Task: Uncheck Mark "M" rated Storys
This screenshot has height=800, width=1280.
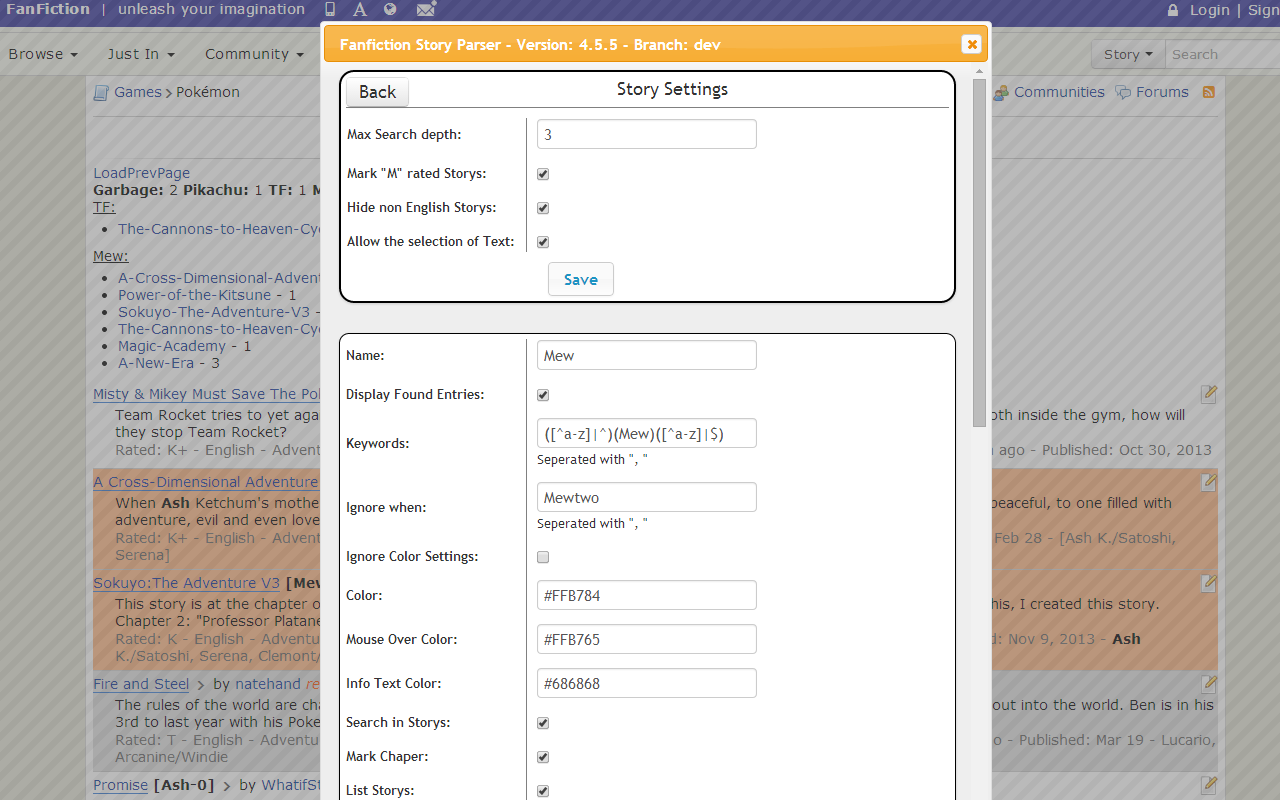Action: (543, 174)
